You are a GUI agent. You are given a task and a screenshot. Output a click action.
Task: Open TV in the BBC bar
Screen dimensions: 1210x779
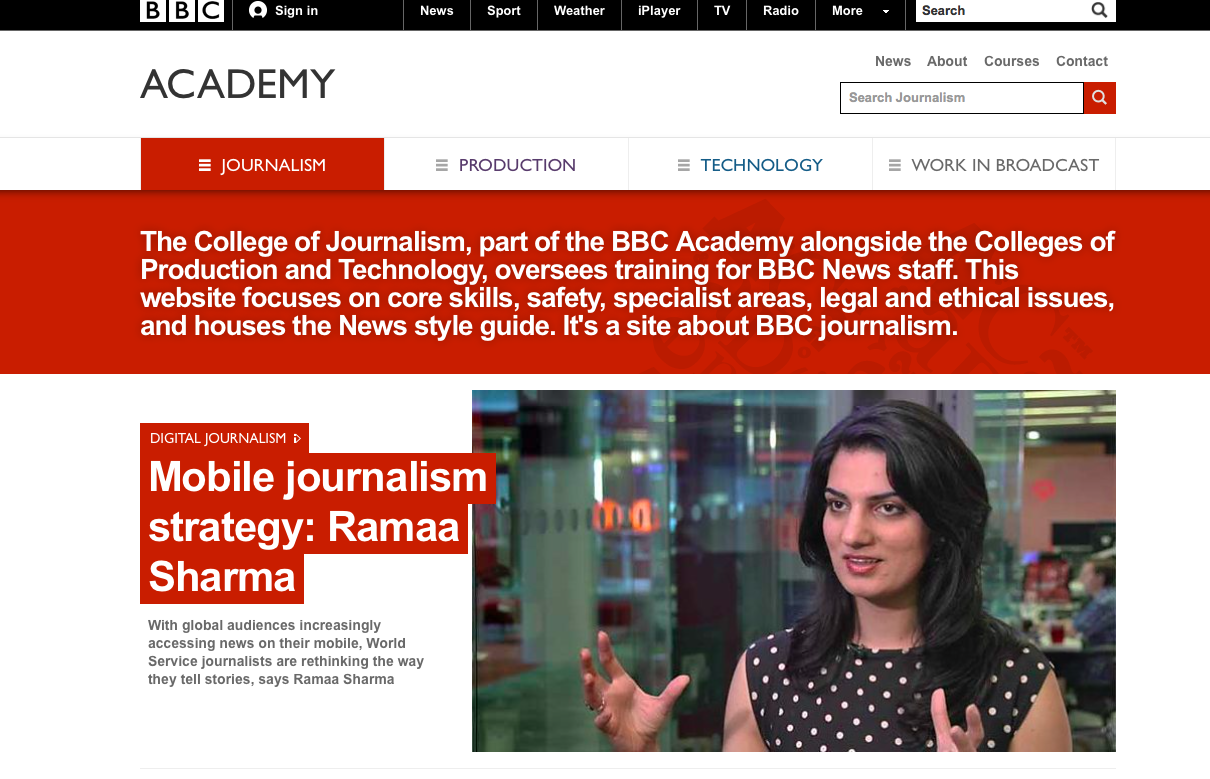coord(722,11)
